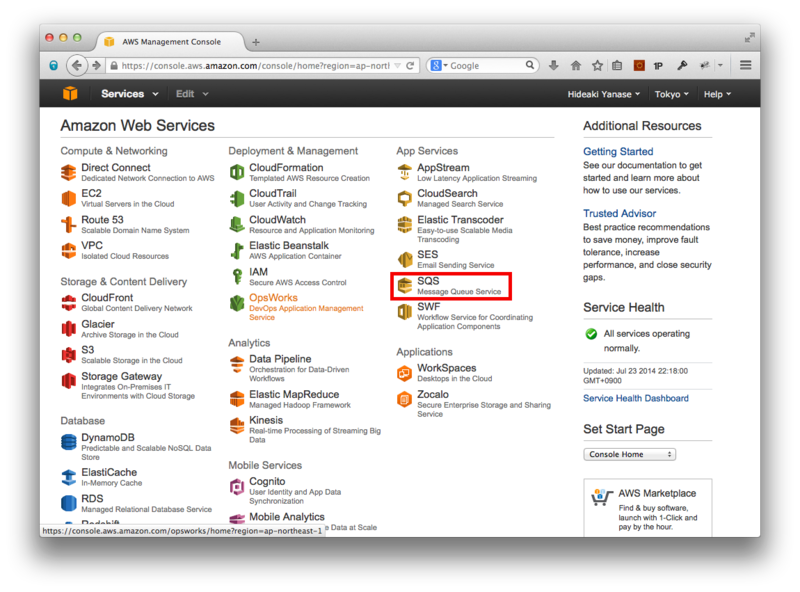The height and width of the screenshot is (592, 800).
Task: Open the CloudWatch icon
Action: [237, 225]
